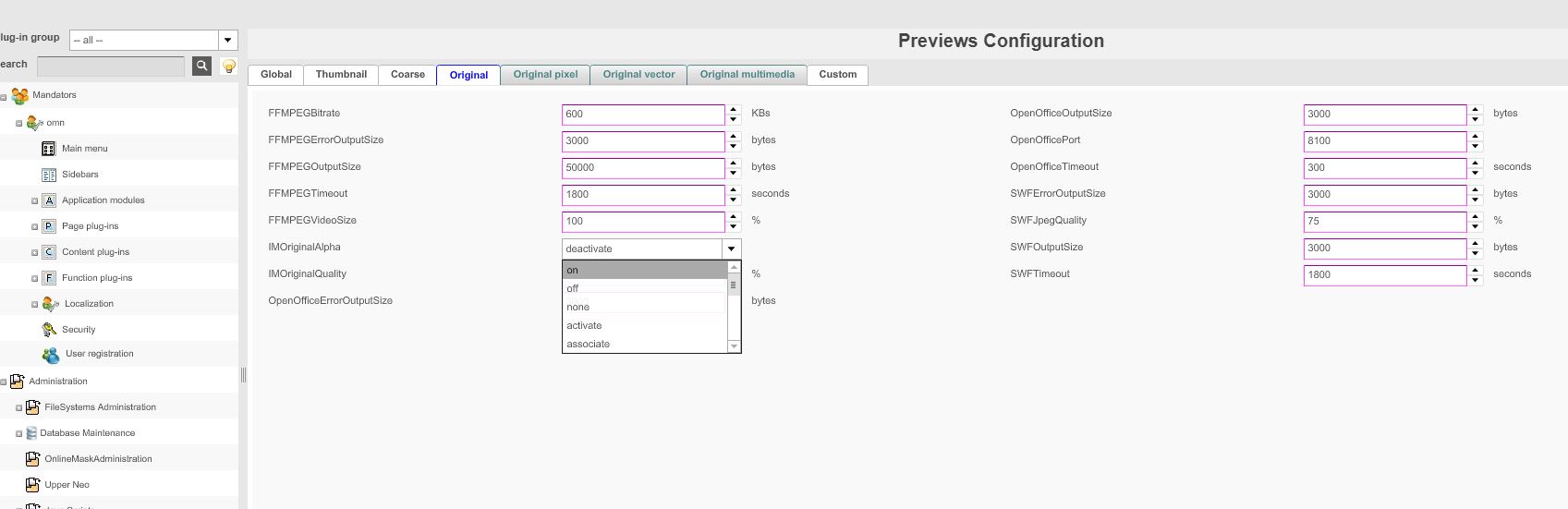The width and height of the screenshot is (1568, 509).
Task: Expand the Function plug-ins node
Action: click(x=35, y=278)
